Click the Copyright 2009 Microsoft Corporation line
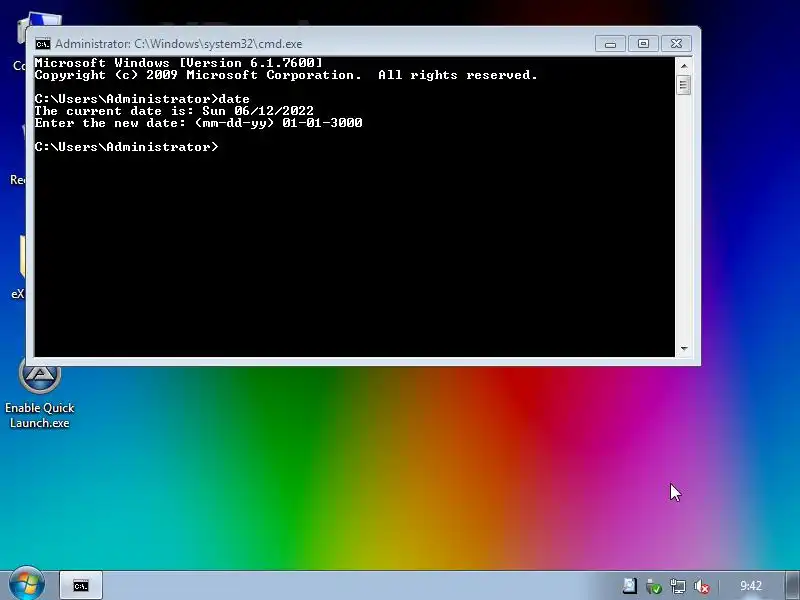The width and height of the screenshot is (800, 600). tap(286, 75)
